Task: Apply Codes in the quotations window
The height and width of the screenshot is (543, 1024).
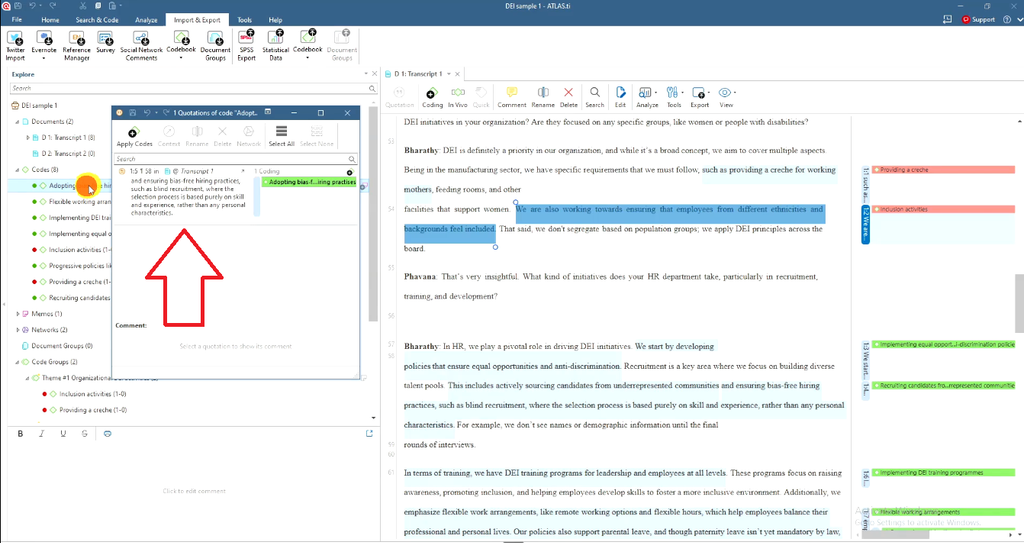Action: click(134, 137)
